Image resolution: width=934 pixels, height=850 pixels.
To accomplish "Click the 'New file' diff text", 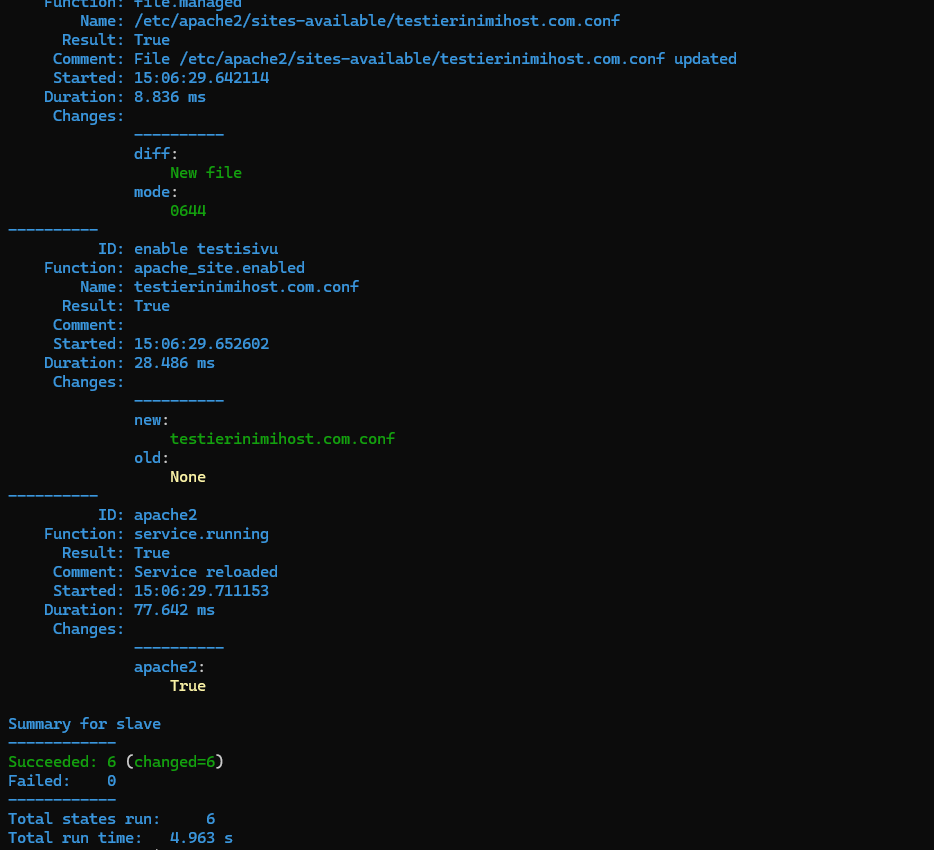I will tap(206, 173).
